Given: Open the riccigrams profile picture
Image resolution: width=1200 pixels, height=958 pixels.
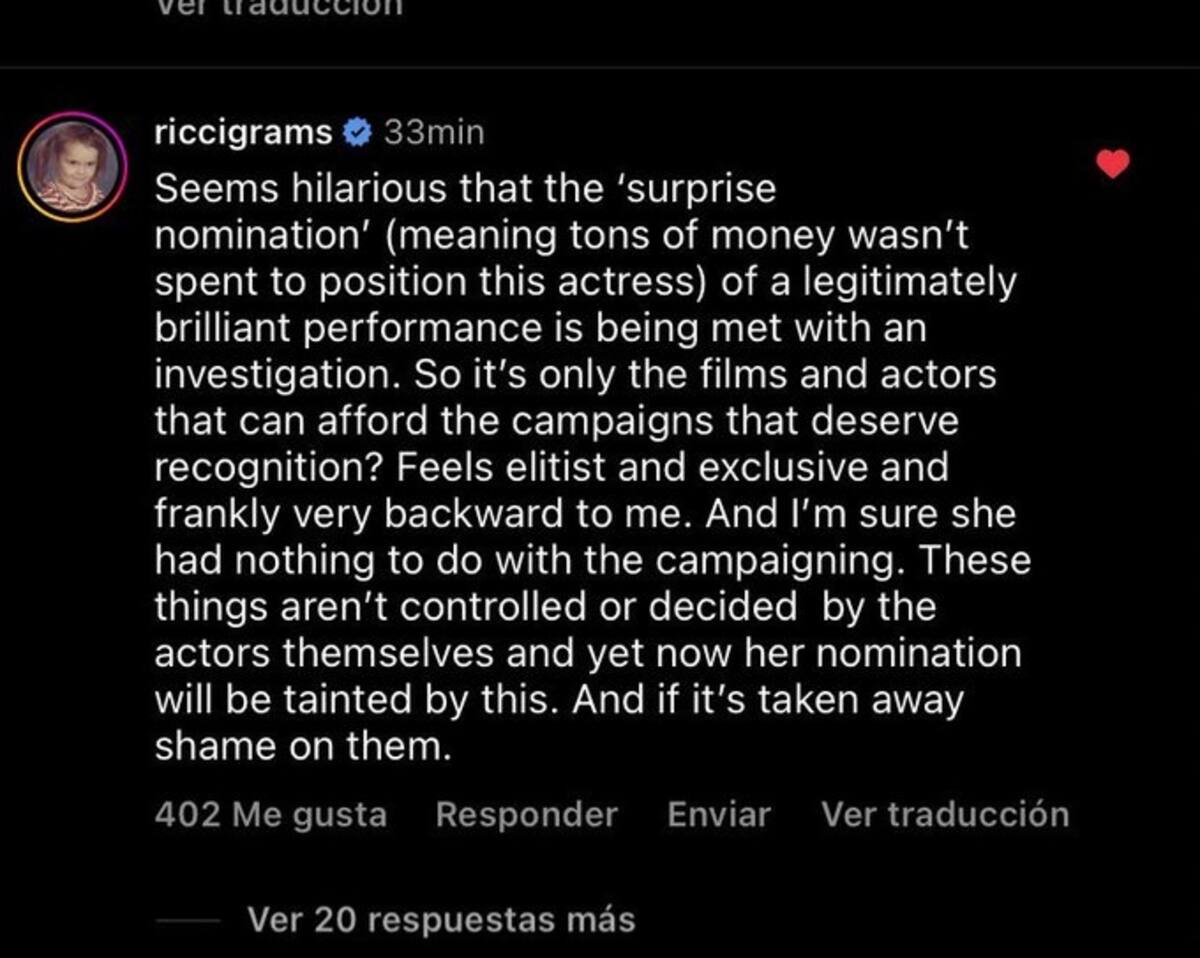Looking at the screenshot, I should tap(71, 166).
